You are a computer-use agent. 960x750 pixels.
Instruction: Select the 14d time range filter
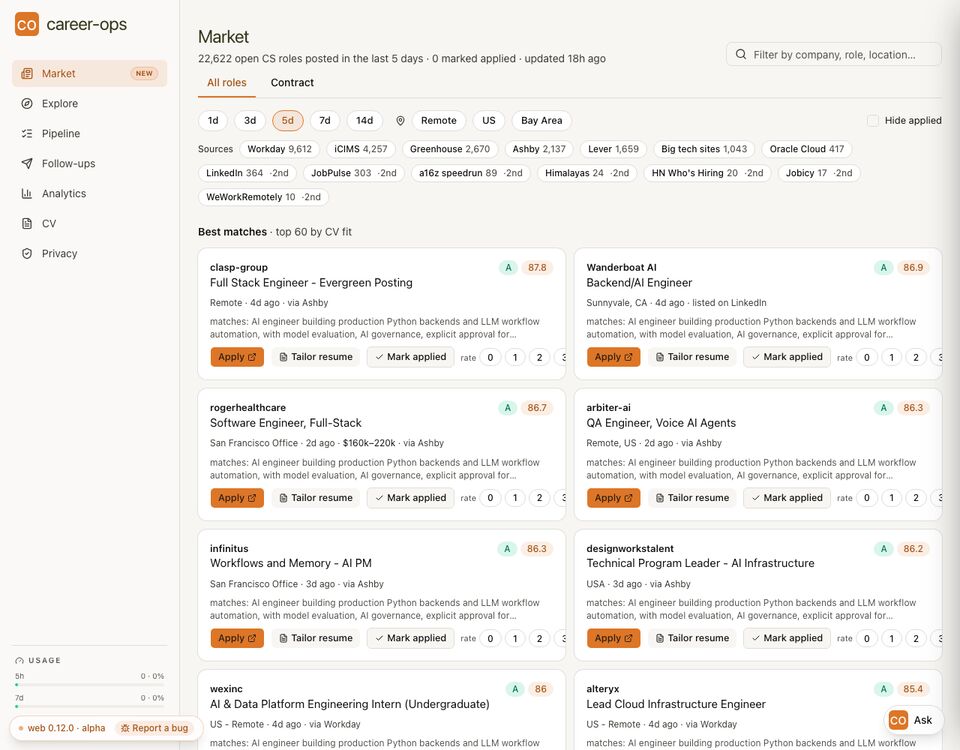click(x=365, y=121)
